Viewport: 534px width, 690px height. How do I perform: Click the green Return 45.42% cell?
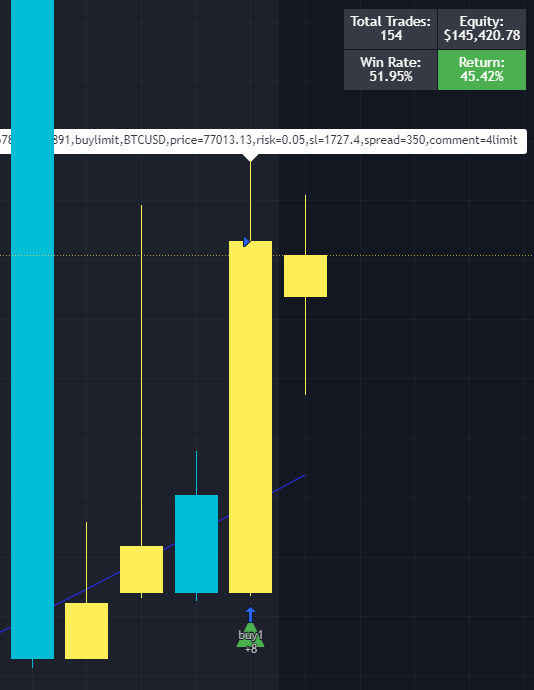(x=482, y=70)
